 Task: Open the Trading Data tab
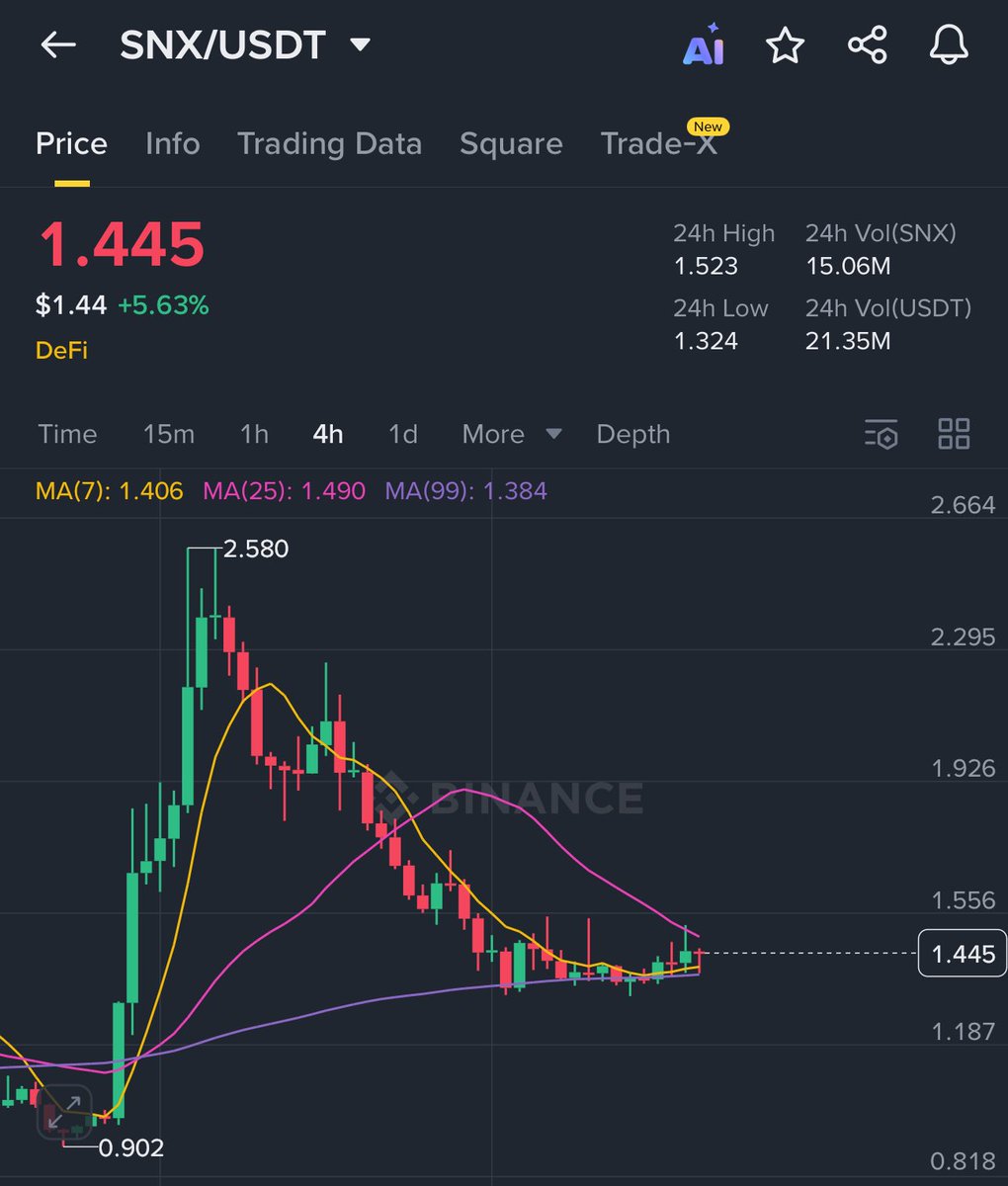(x=329, y=144)
